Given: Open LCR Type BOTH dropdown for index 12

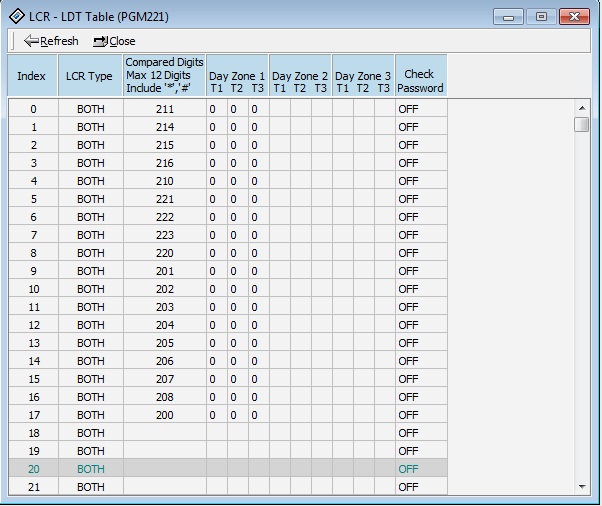Looking at the screenshot, I should [x=91, y=325].
